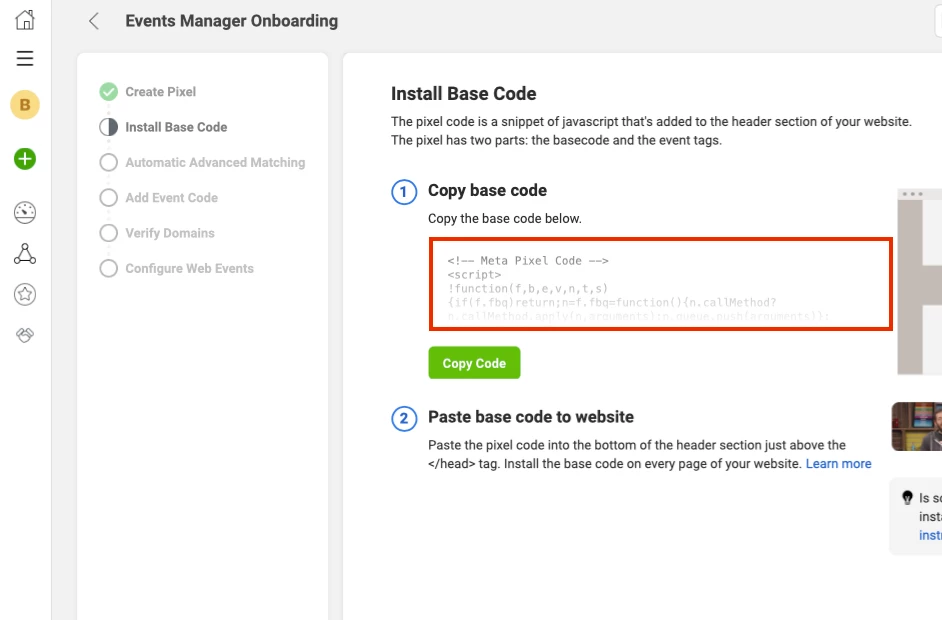This screenshot has width=942, height=620.
Task: Open the Data Sources triangle icon
Action: point(25,254)
